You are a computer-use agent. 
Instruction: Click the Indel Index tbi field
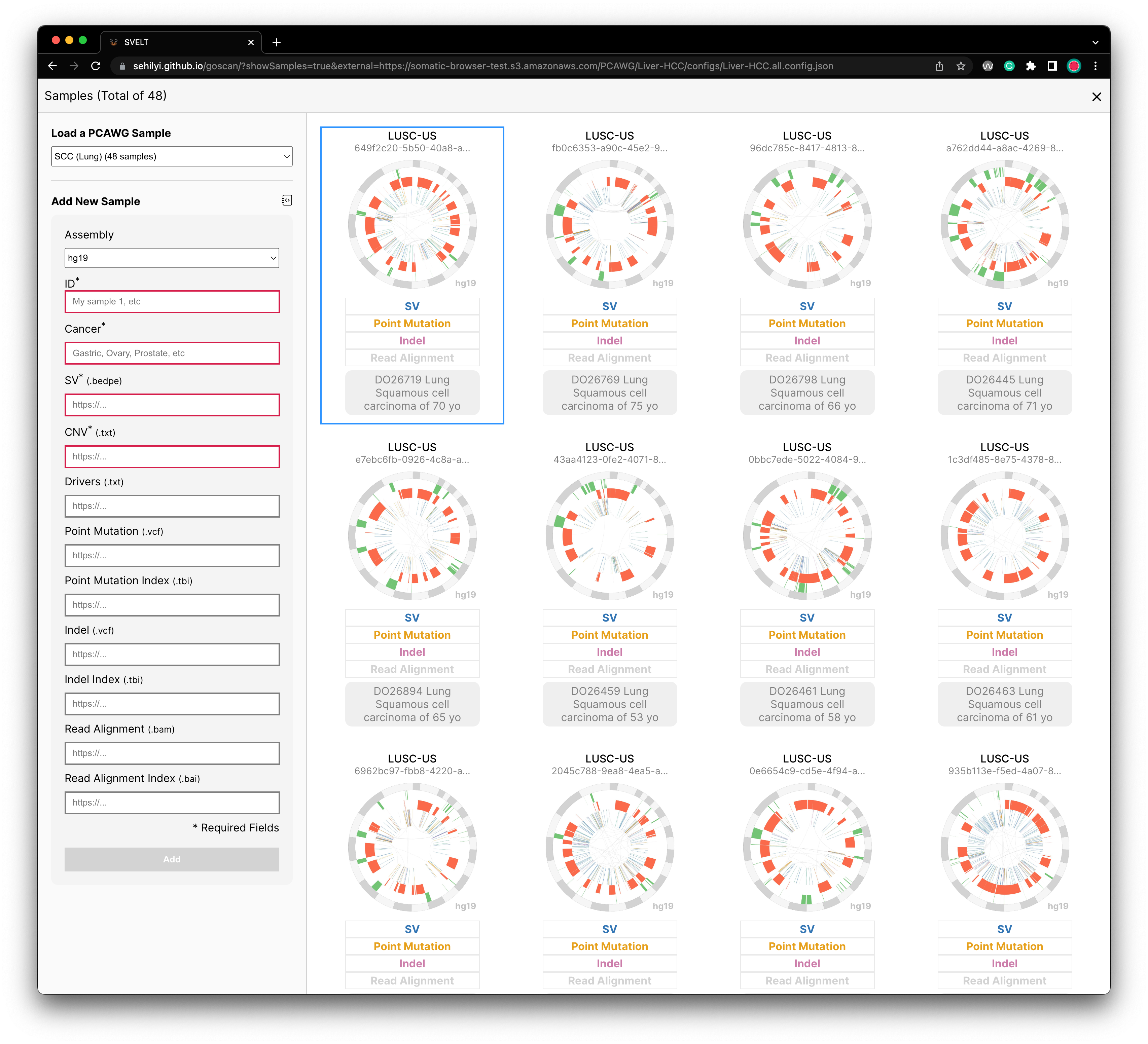[172, 704]
